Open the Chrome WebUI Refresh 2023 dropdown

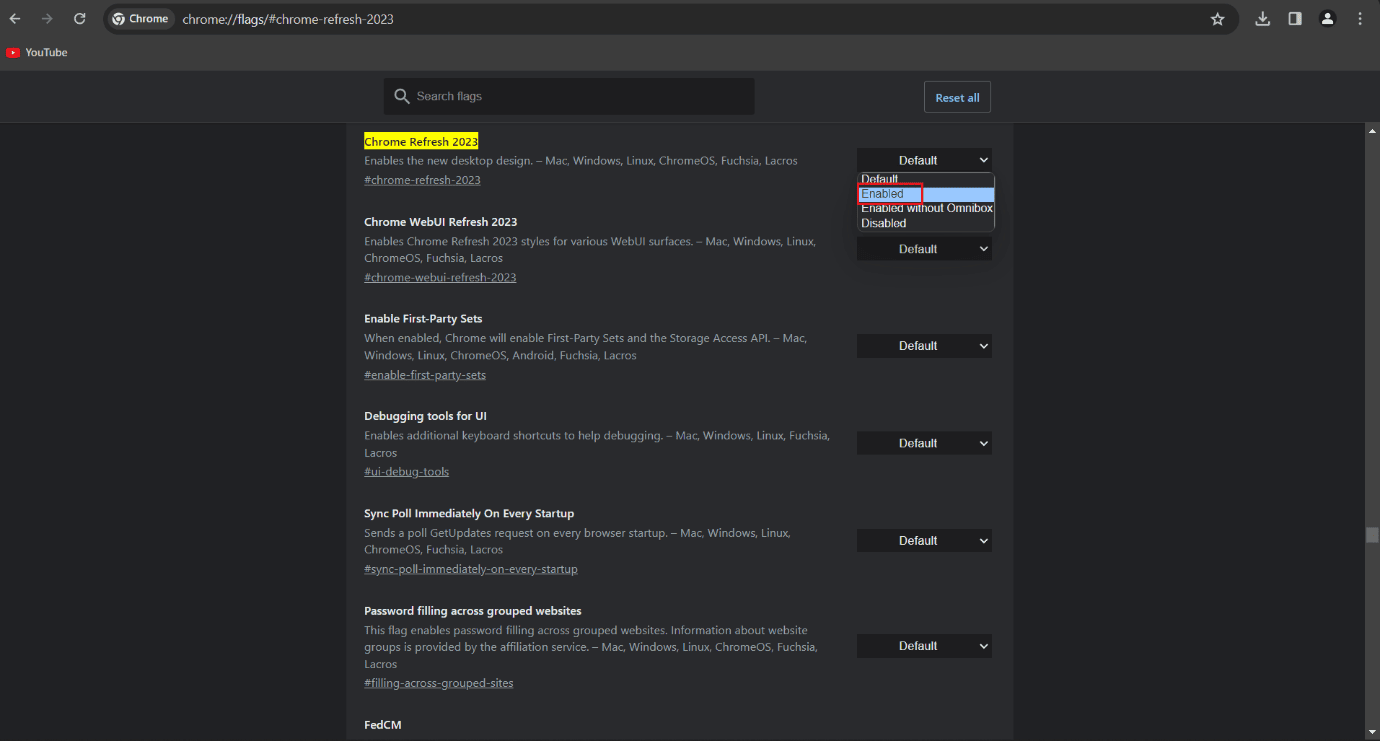pyautogui.click(x=924, y=249)
